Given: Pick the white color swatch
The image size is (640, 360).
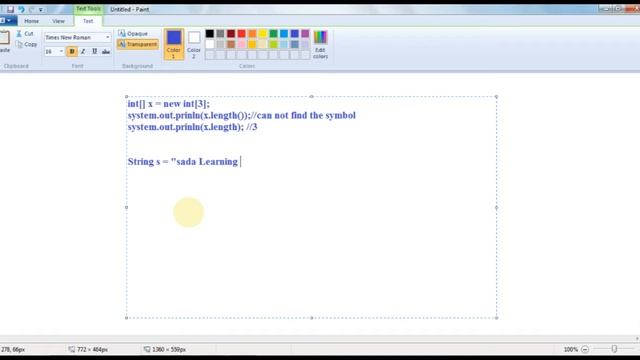Looking at the screenshot, I should [x=210, y=44].
